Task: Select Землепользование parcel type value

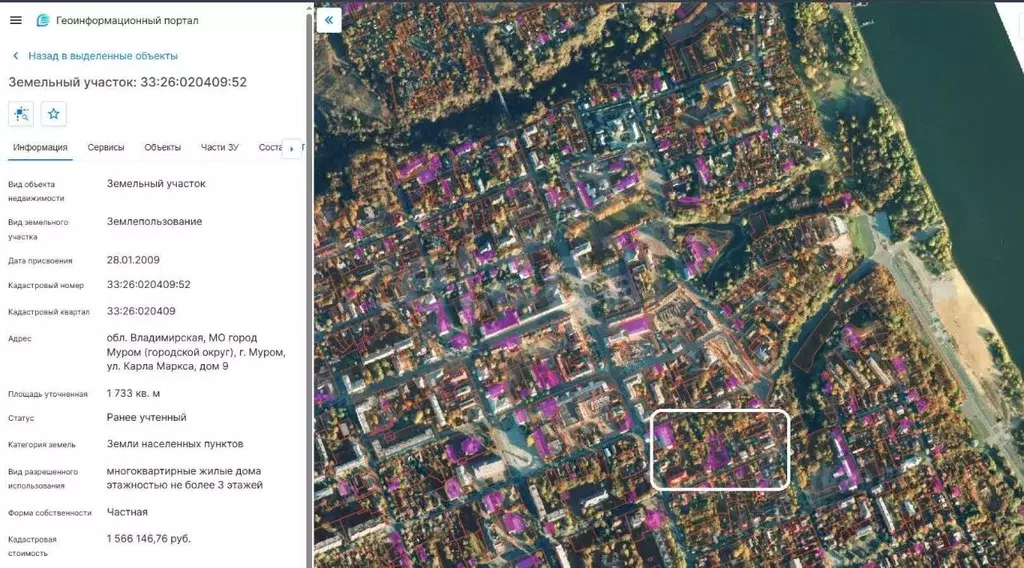Action: pos(154,221)
